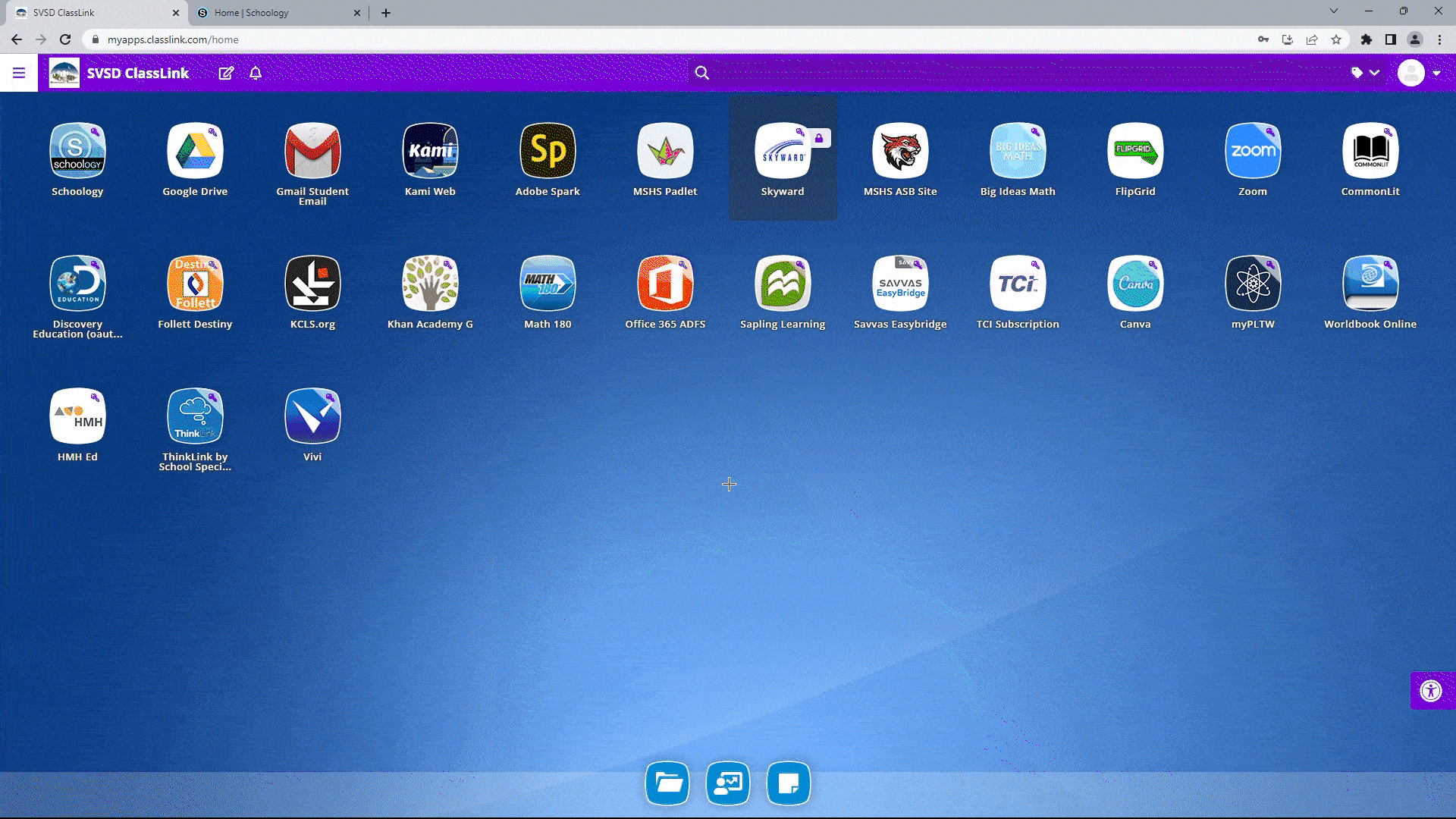
Task: Open MSHS Padlet
Action: (x=665, y=151)
